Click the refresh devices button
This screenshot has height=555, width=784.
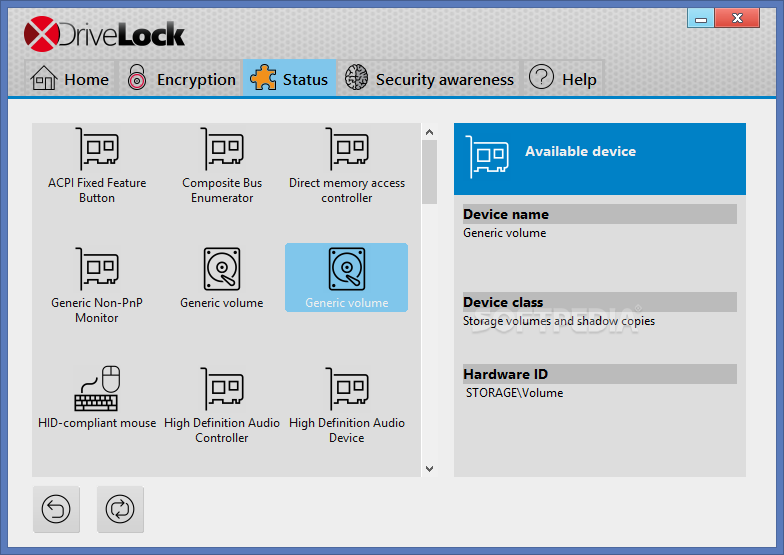[x=120, y=509]
